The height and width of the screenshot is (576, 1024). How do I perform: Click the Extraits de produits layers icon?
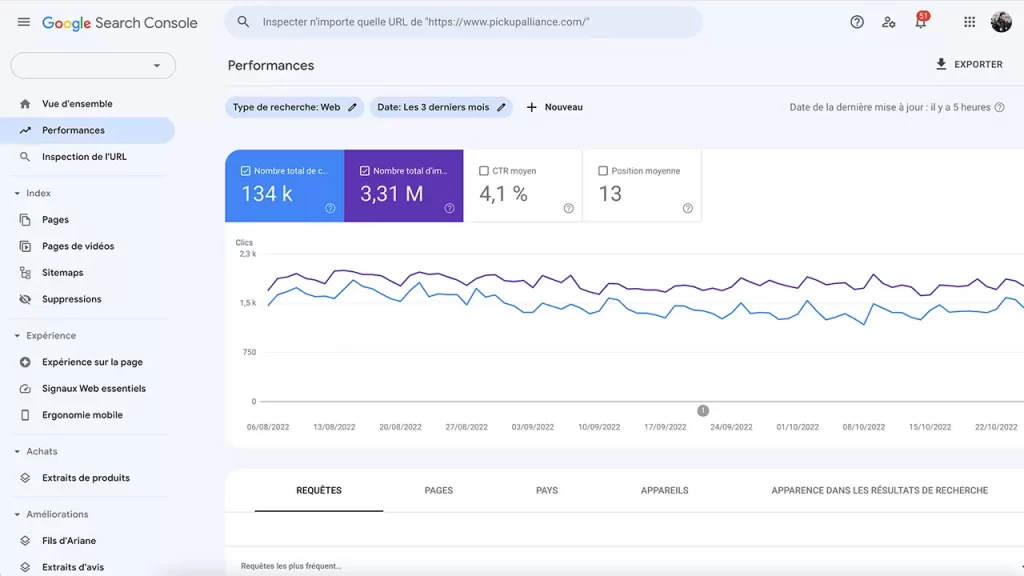25,478
